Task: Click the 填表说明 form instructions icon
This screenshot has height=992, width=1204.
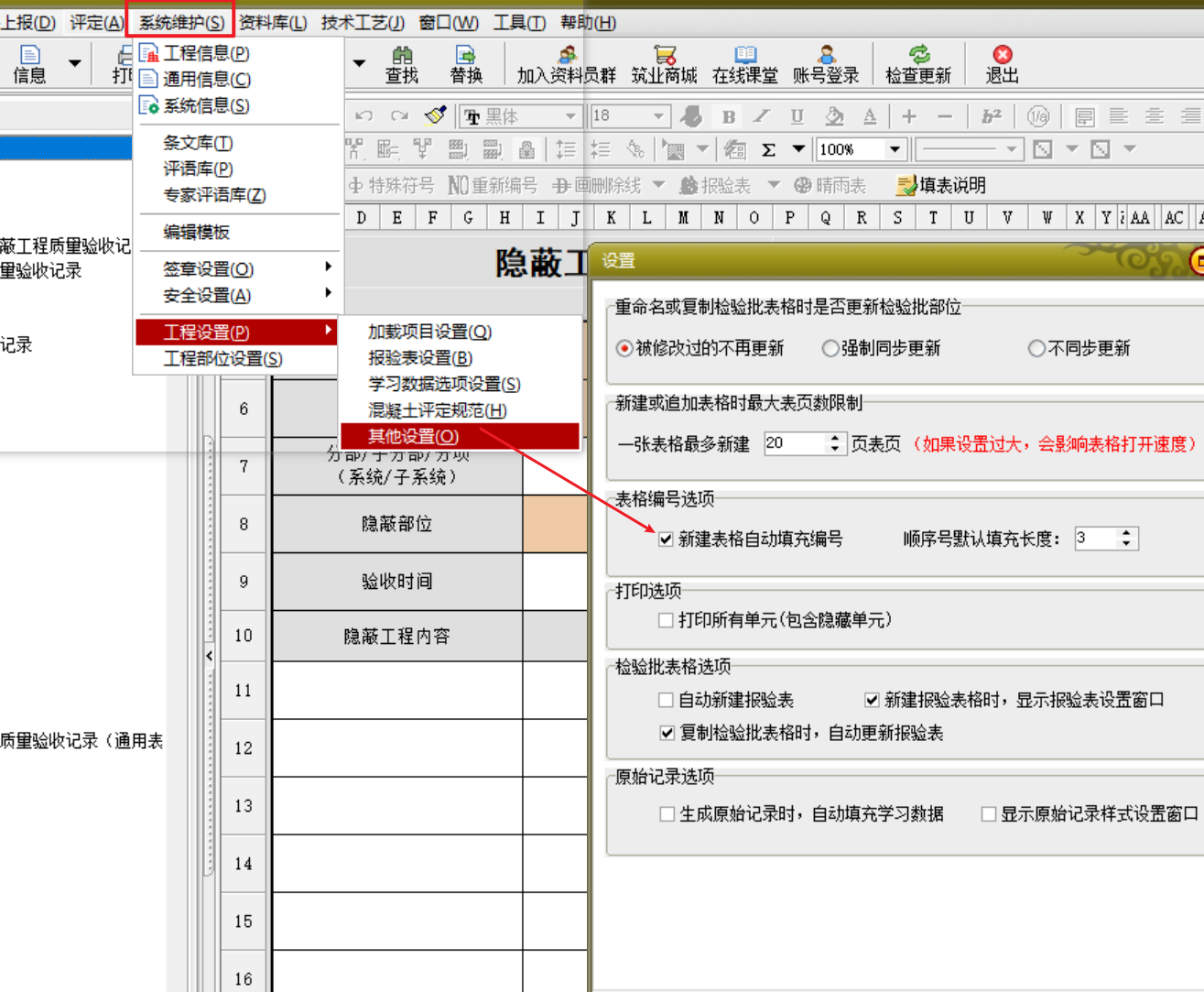Action: coord(941,185)
